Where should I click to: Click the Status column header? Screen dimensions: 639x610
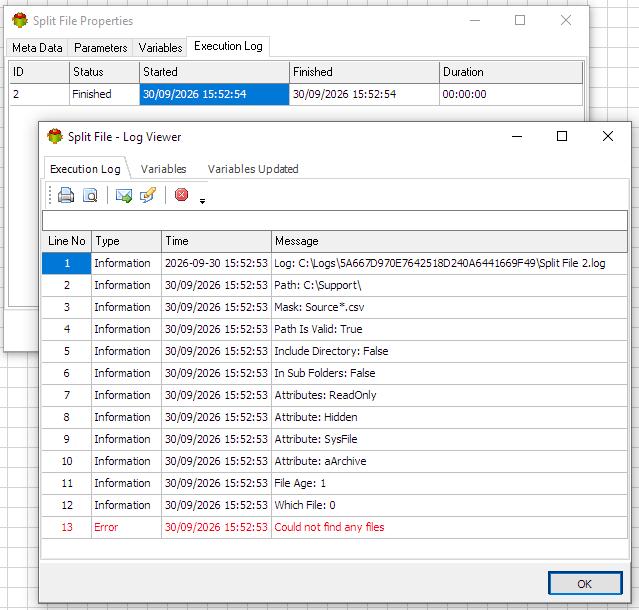104,72
